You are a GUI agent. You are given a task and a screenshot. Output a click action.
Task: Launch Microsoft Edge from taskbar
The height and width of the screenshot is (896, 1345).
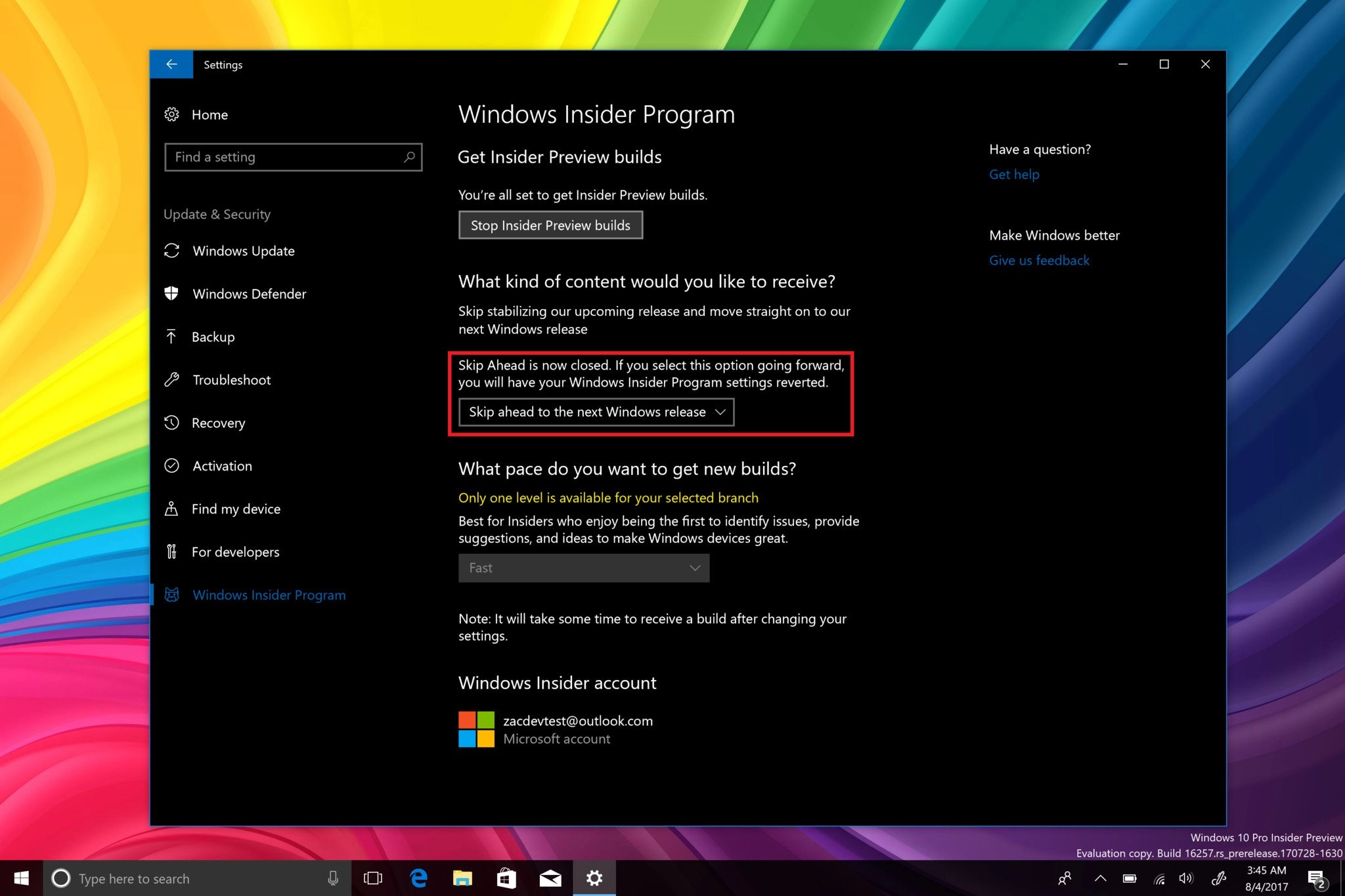pos(418,878)
